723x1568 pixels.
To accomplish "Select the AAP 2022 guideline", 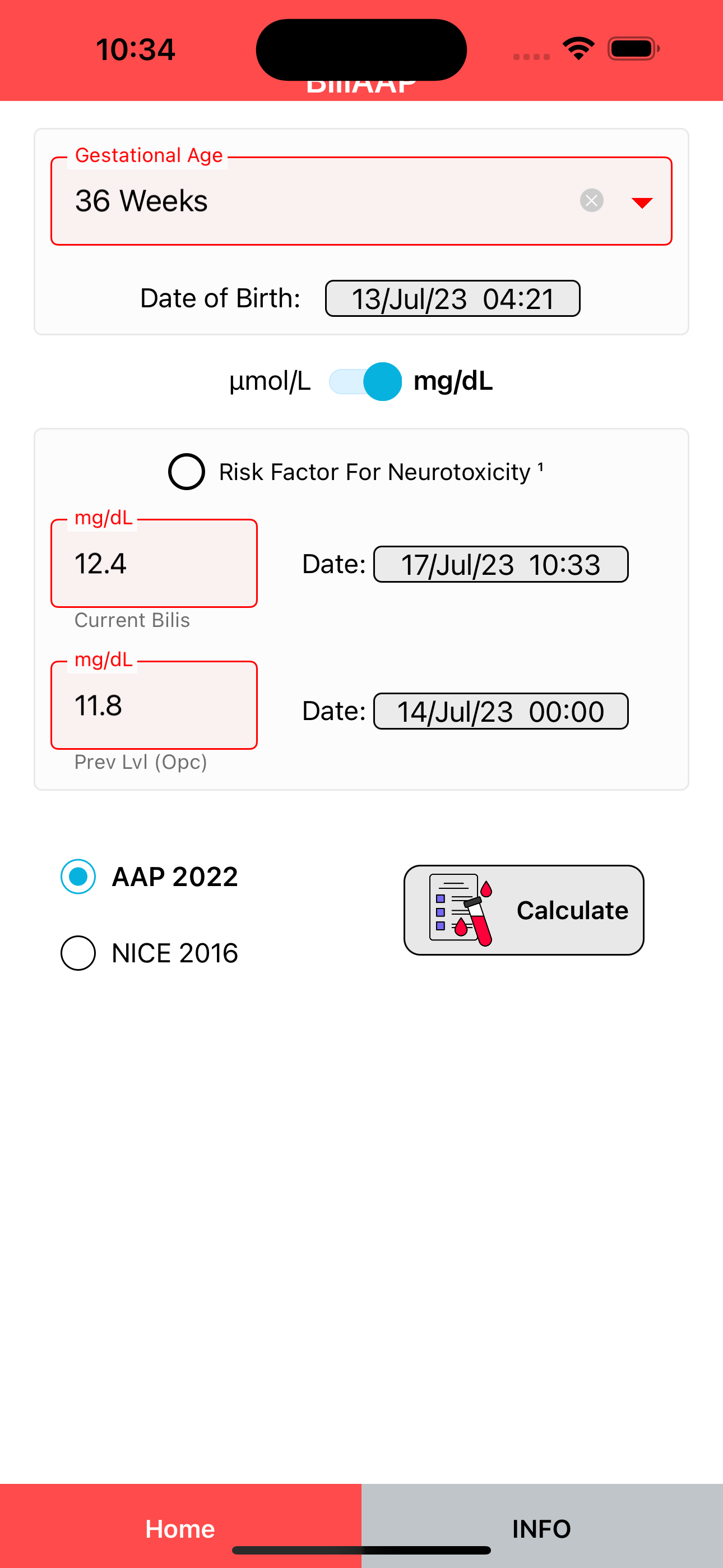I will (78, 877).
